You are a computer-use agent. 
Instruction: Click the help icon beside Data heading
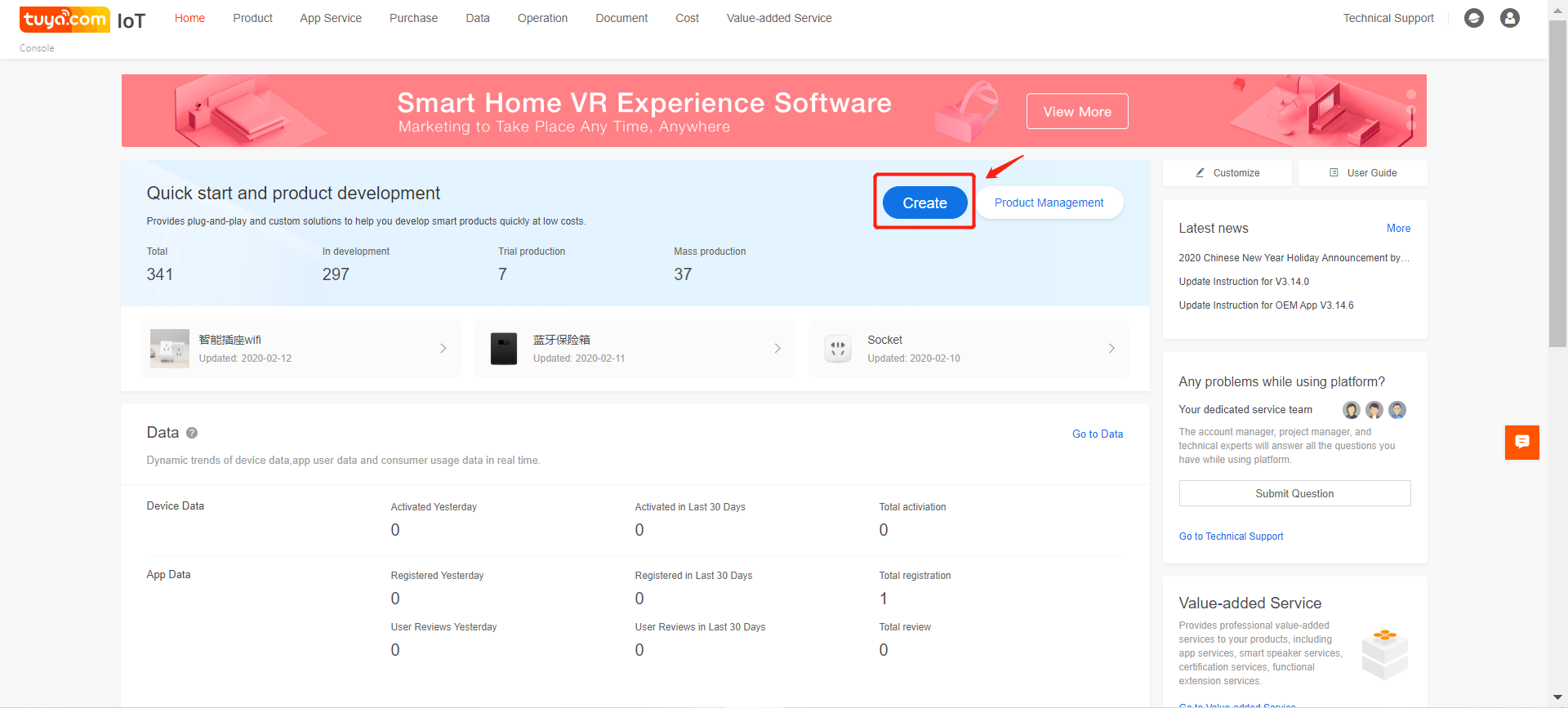192,433
